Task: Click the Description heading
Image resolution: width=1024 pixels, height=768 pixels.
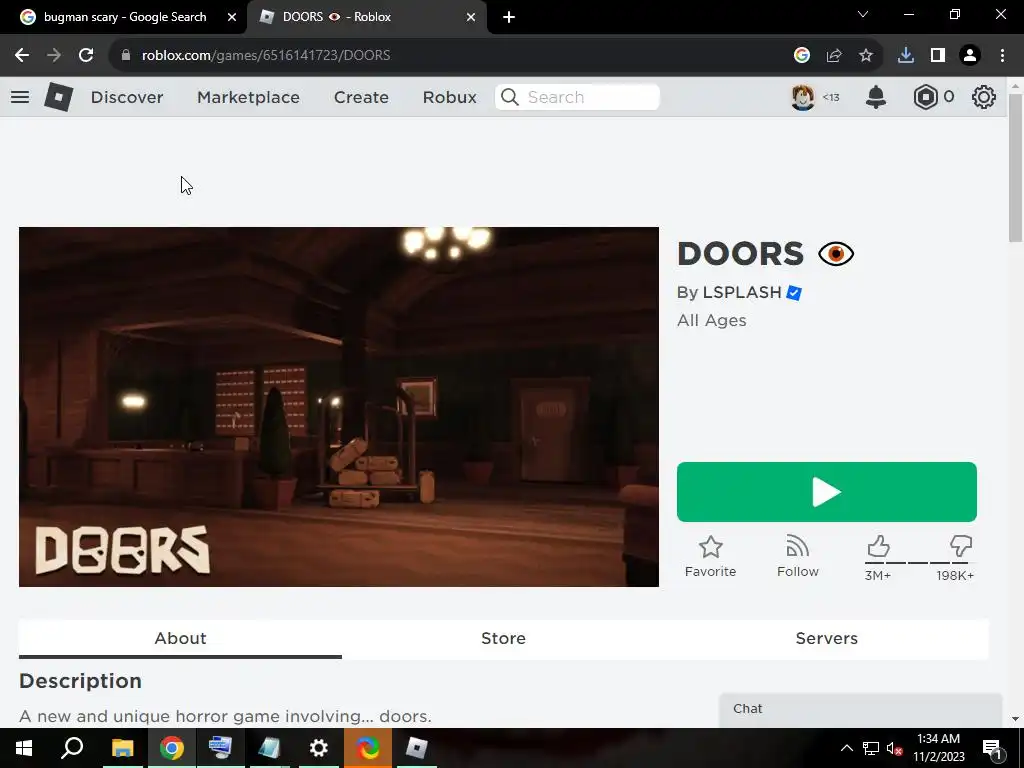Action: point(80,680)
